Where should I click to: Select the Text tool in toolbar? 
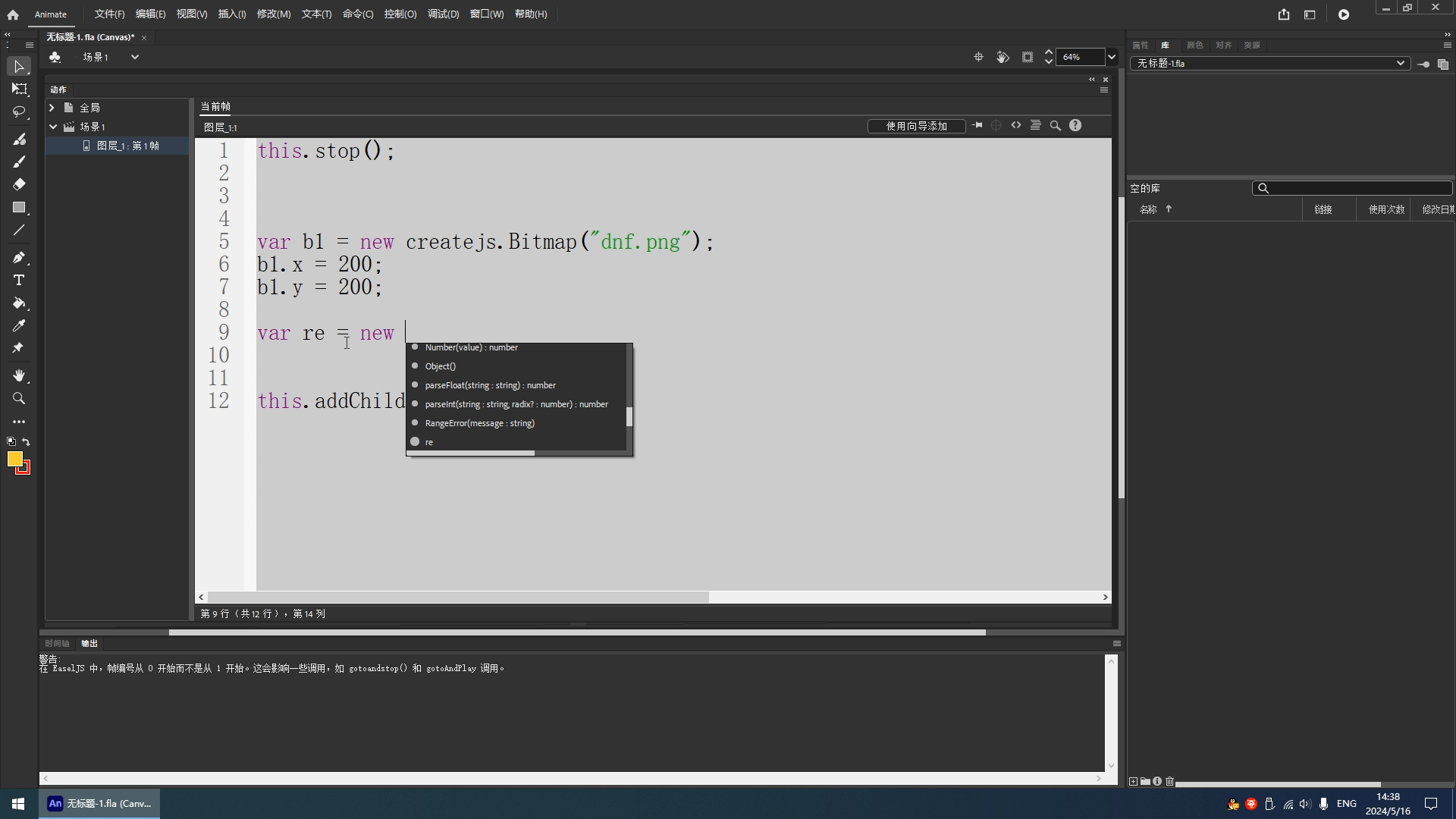(19, 280)
